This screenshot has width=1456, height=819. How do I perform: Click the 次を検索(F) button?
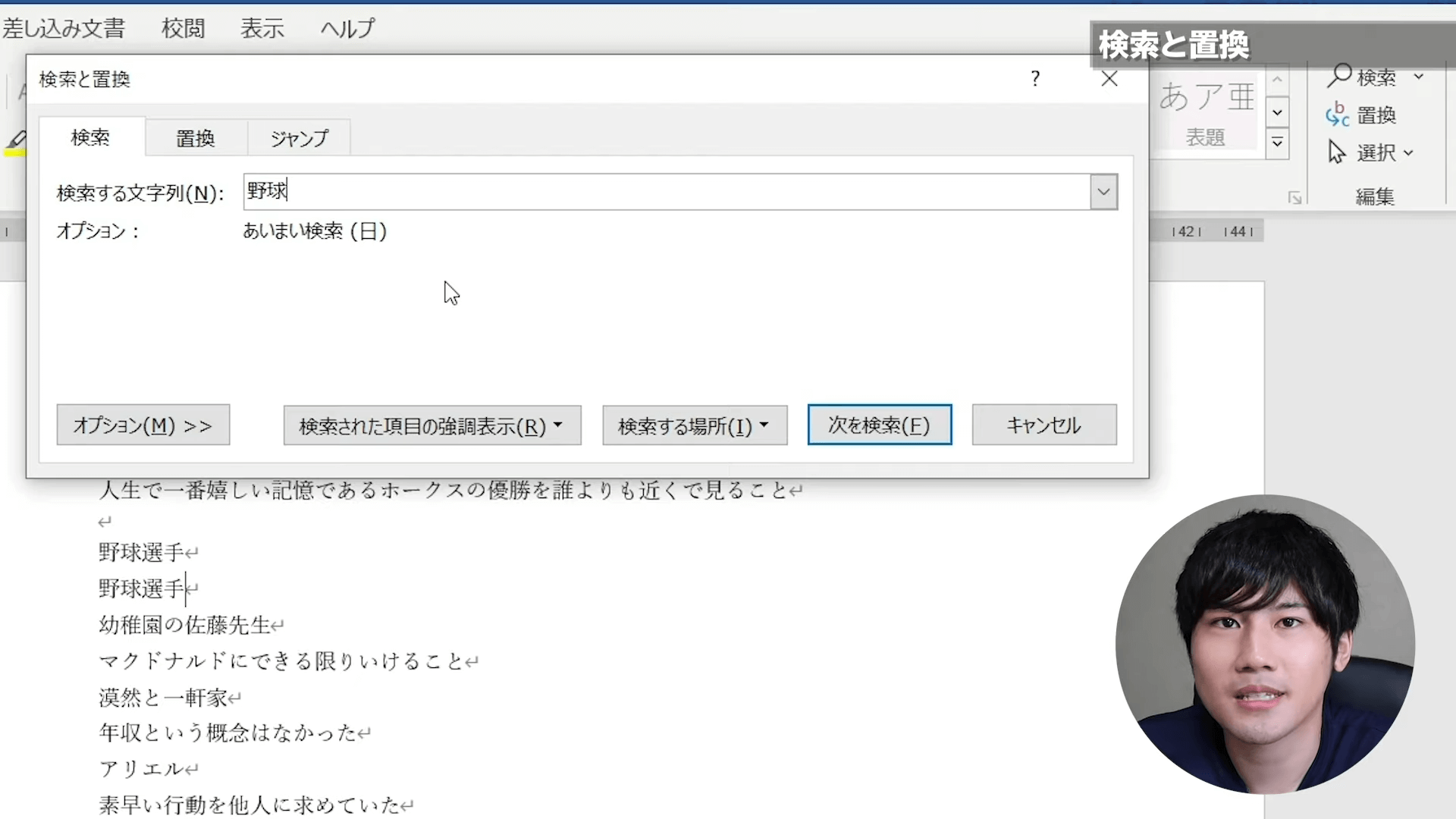coord(879,425)
